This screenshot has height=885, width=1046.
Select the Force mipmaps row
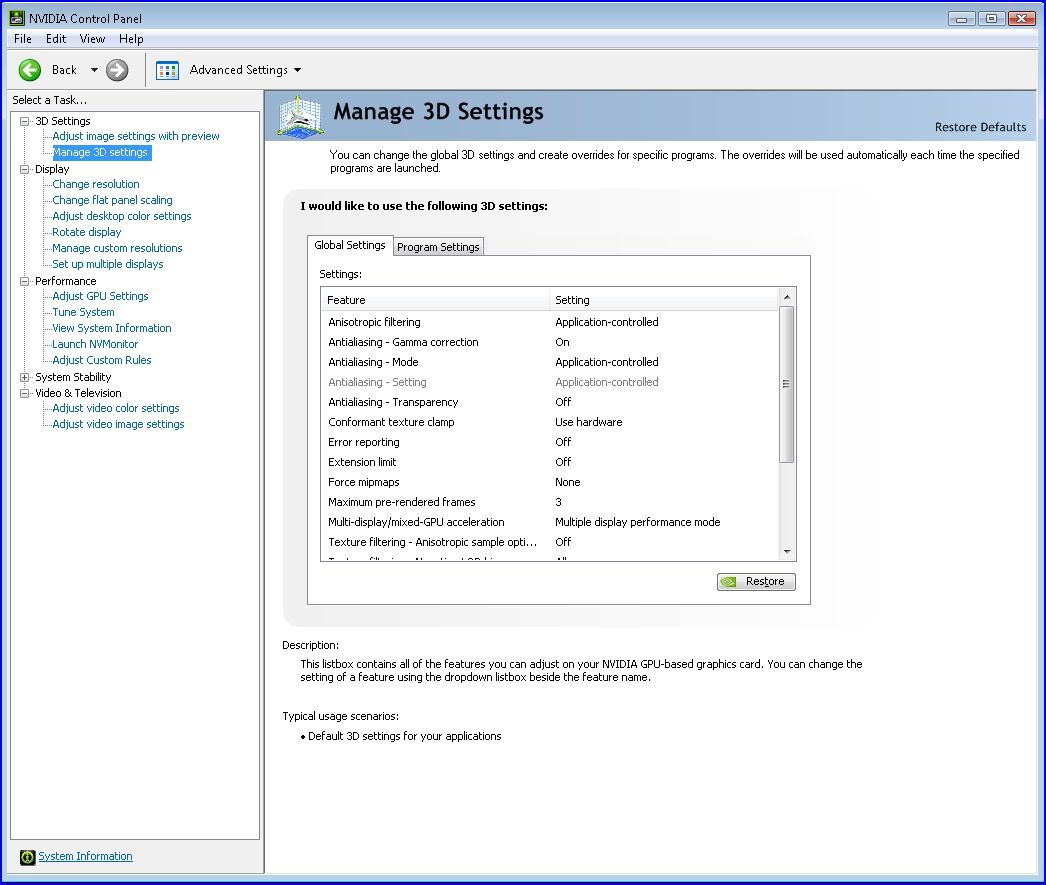coord(550,482)
